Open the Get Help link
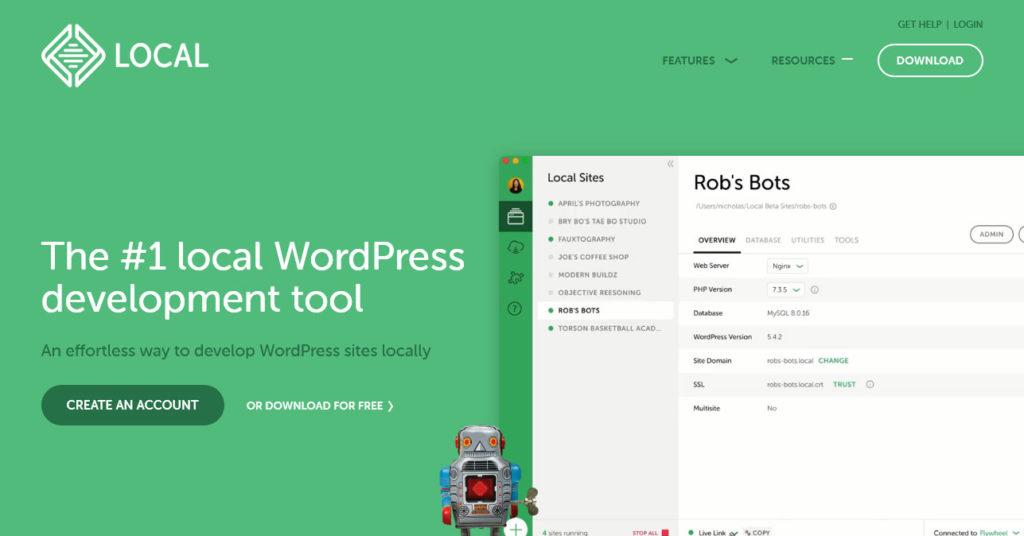This screenshot has height=536, width=1024. pyautogui.click(x=919, y=24)
